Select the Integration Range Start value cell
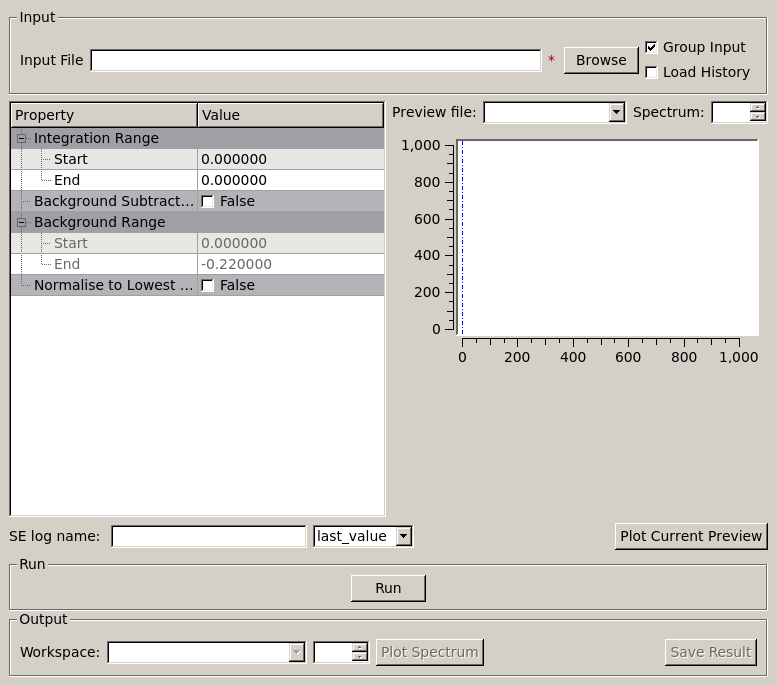 pos(290,159)
